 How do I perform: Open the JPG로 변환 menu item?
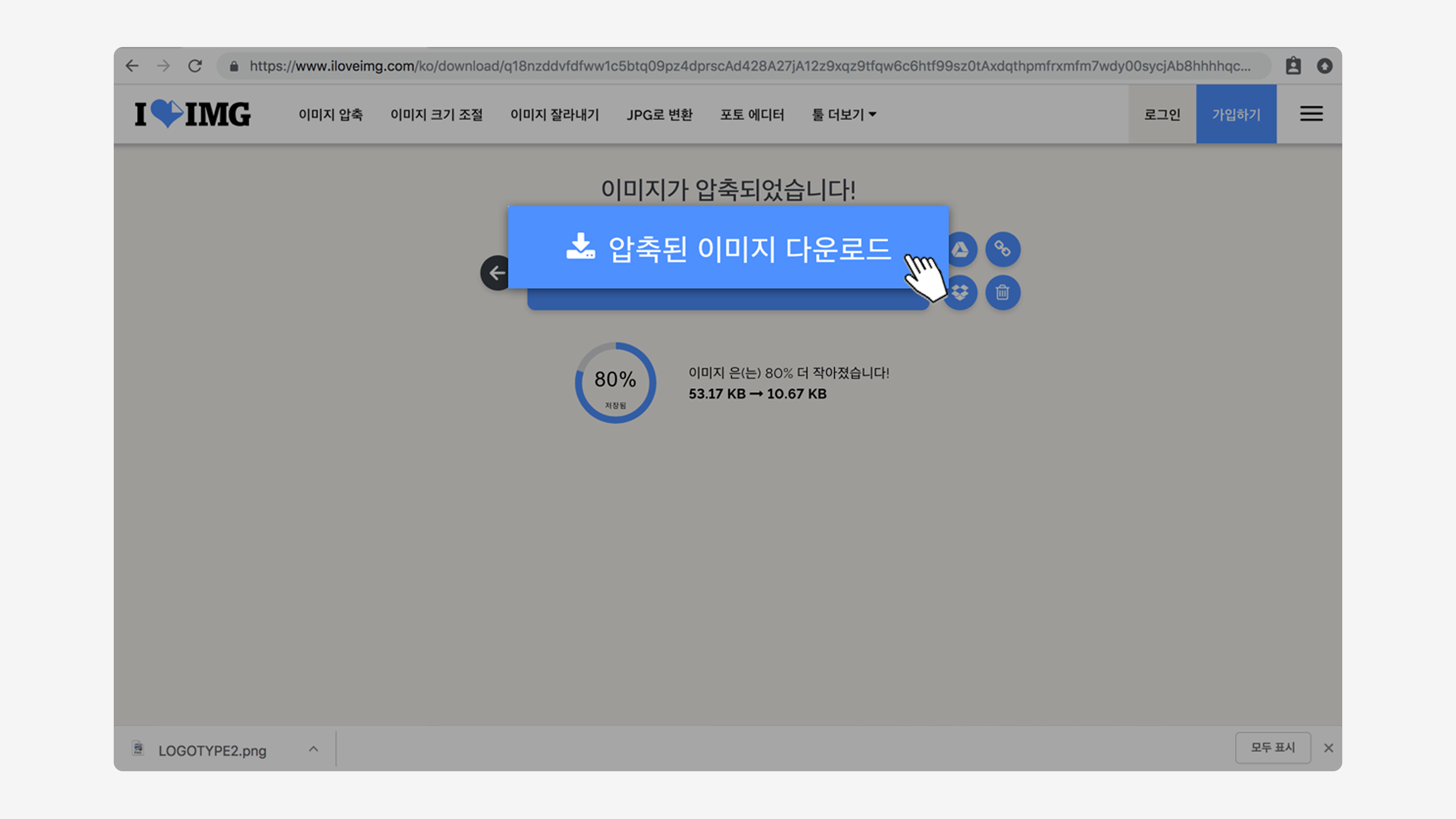pyautogui.click(x=659, y=115)
